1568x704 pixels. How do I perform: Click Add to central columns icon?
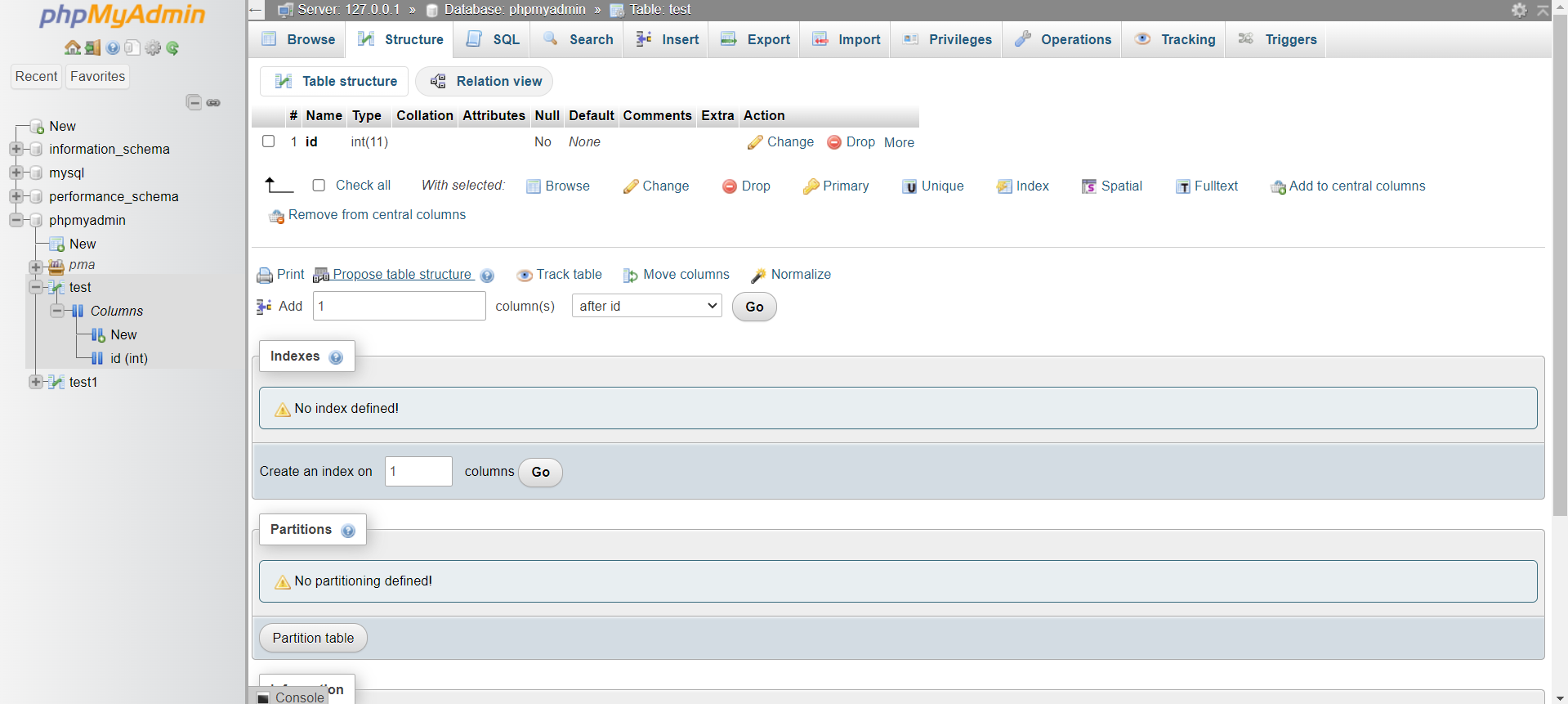tap(1279, 187)
